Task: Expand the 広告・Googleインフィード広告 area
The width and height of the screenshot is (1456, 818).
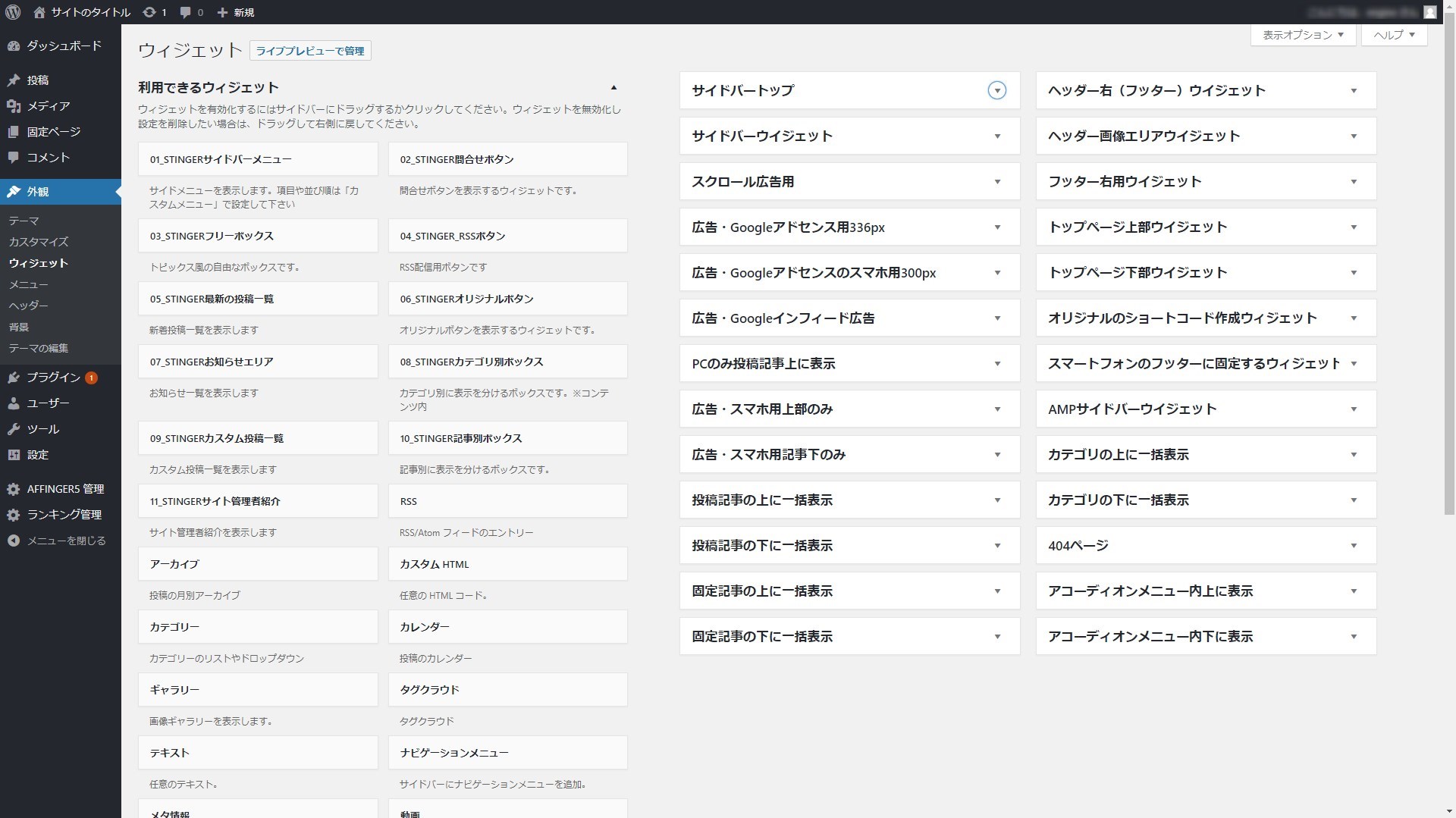Action: [x=997, y=318]
